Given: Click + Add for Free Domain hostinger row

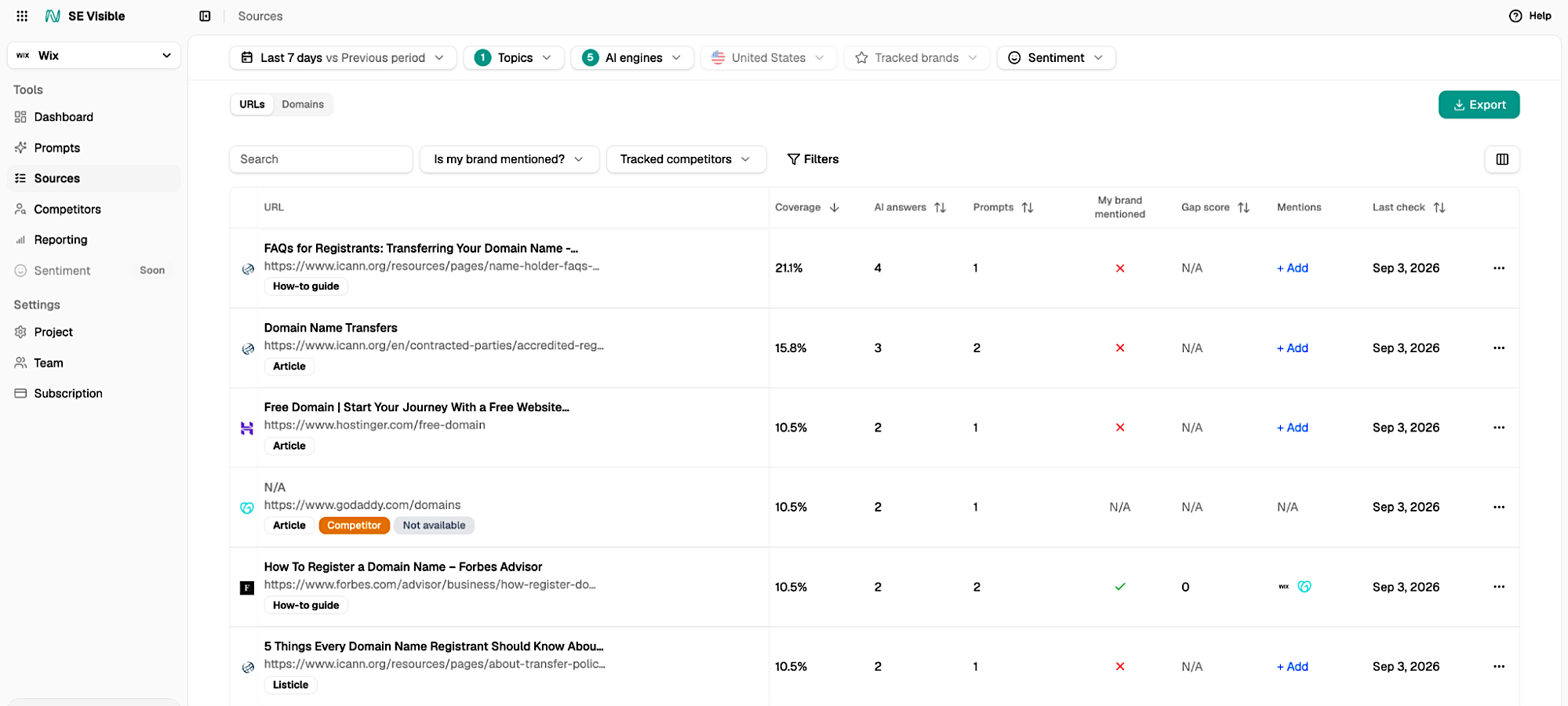Looking at the screenshot, I should tap(1293, 428).
